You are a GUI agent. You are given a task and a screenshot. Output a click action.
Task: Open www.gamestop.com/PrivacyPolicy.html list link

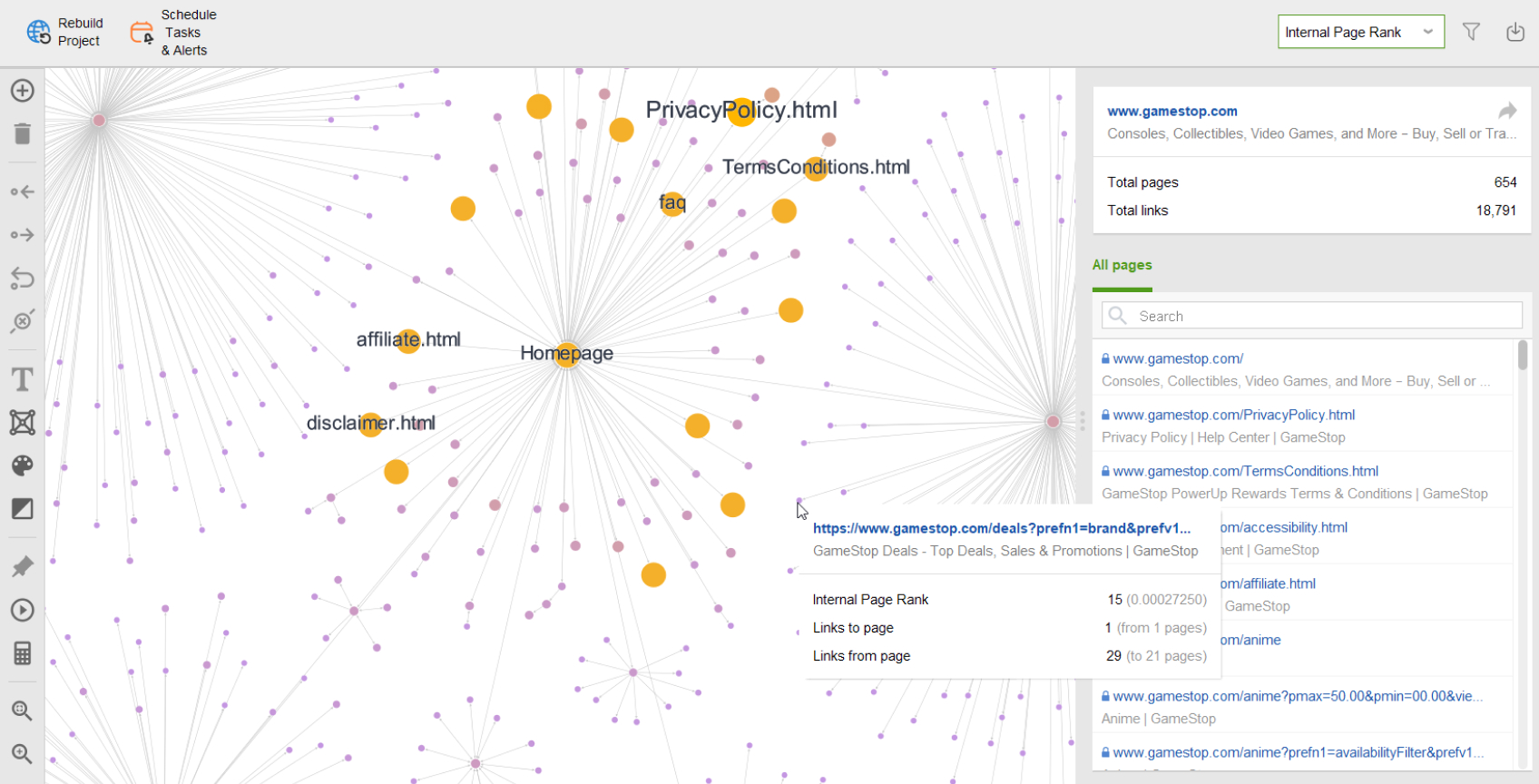(x=1234, y=415)
